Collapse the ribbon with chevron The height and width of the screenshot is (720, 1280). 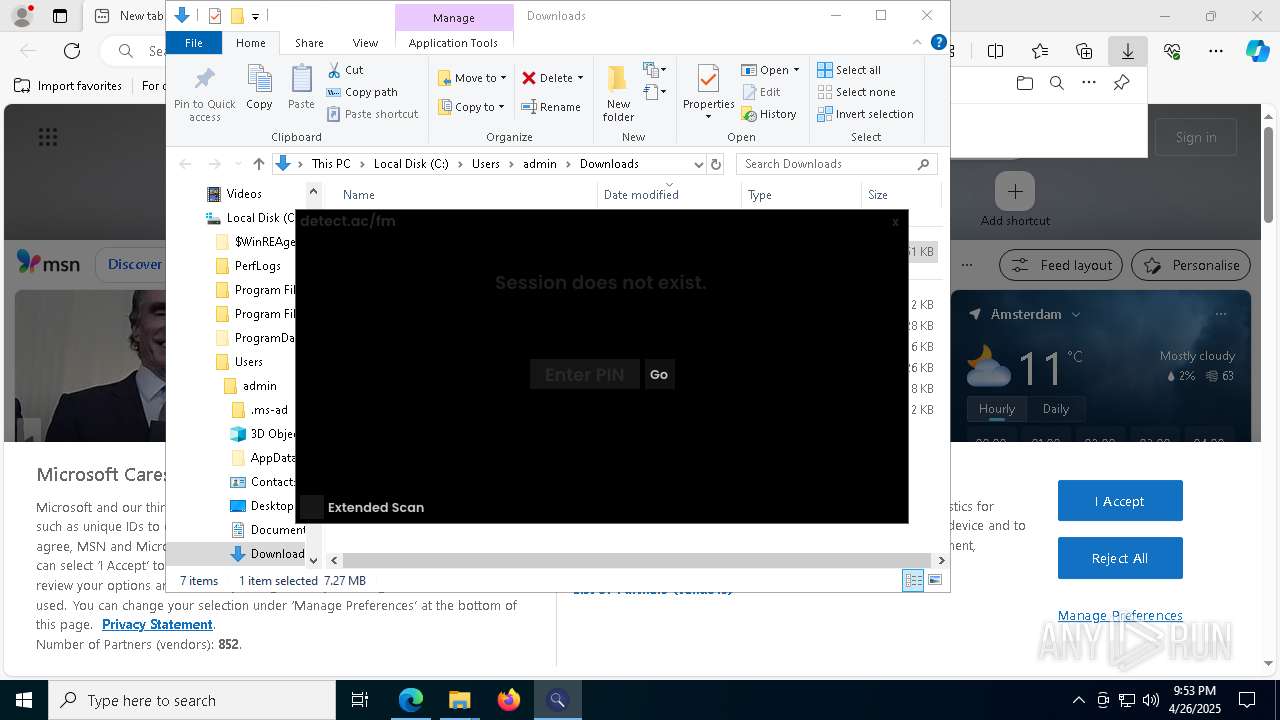click(917, 42)
